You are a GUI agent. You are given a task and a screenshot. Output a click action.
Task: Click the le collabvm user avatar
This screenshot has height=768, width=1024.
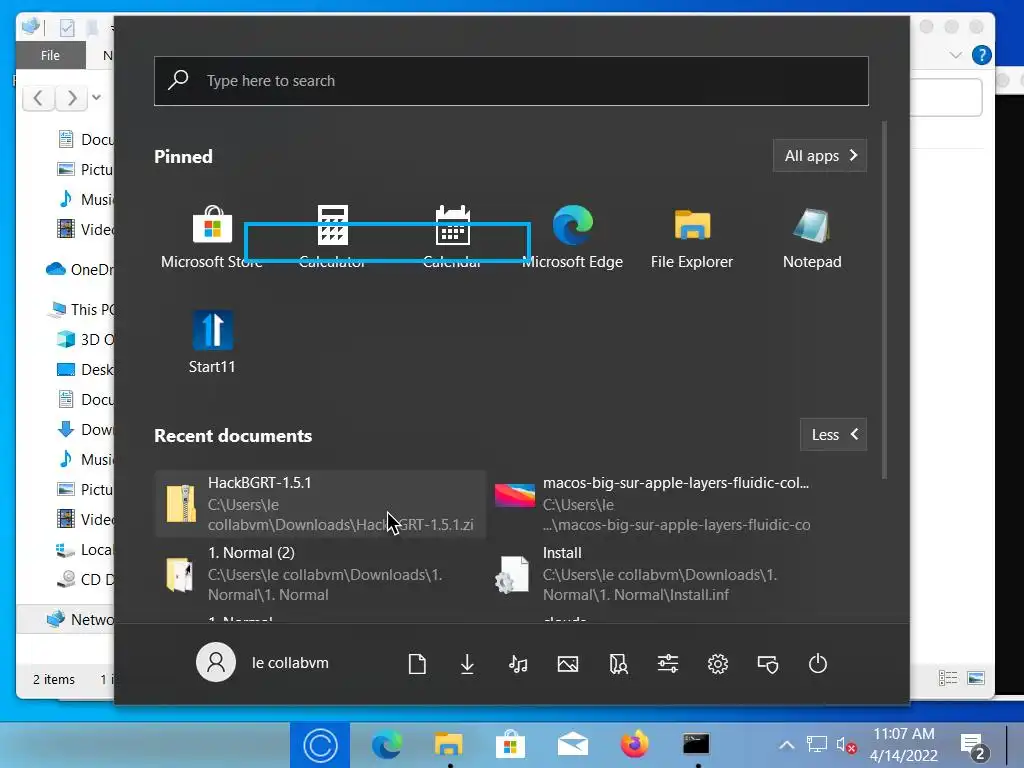[216, 662]
